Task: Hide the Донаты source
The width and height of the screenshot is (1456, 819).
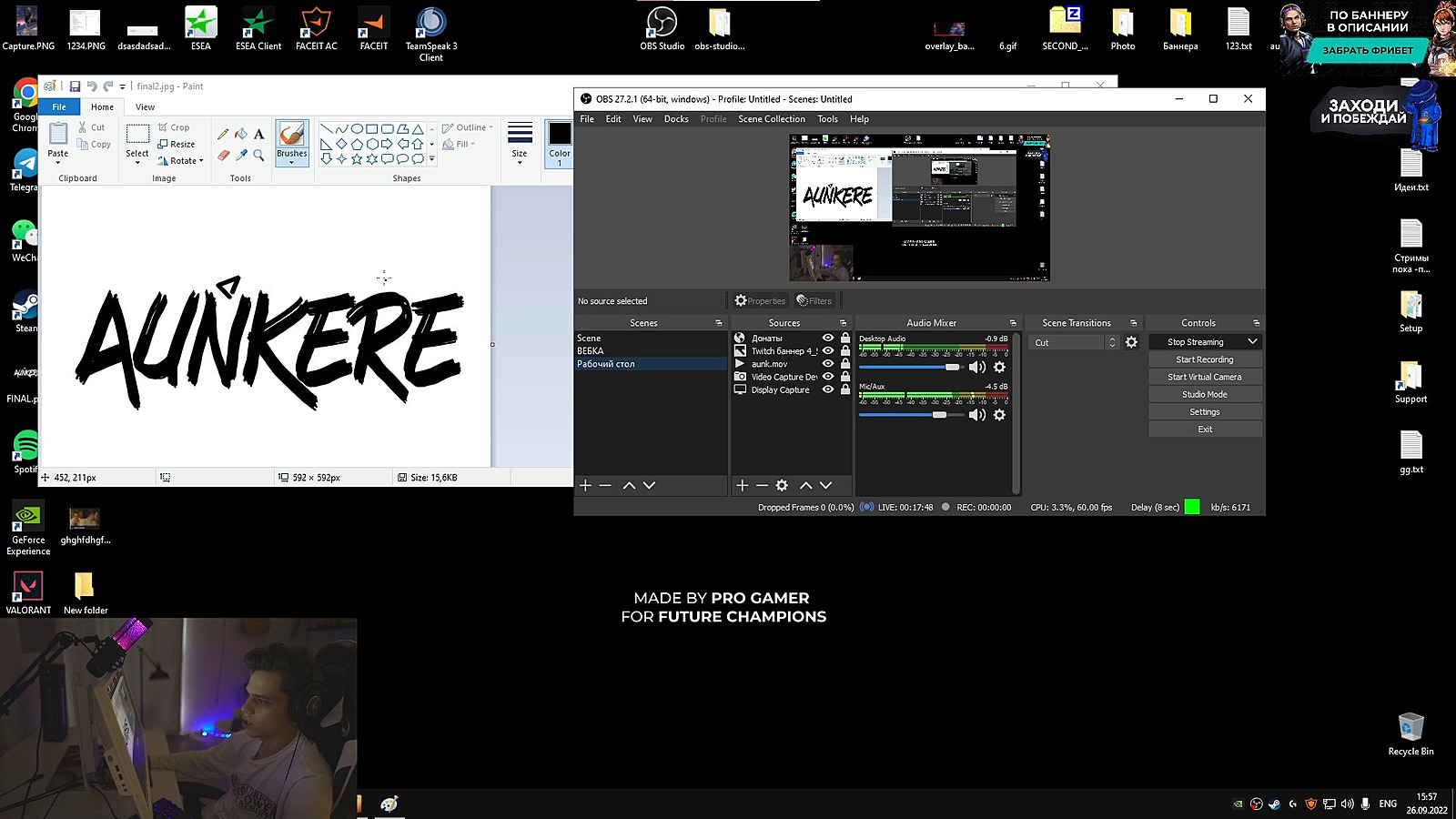Action: click(x=828, y=338)
